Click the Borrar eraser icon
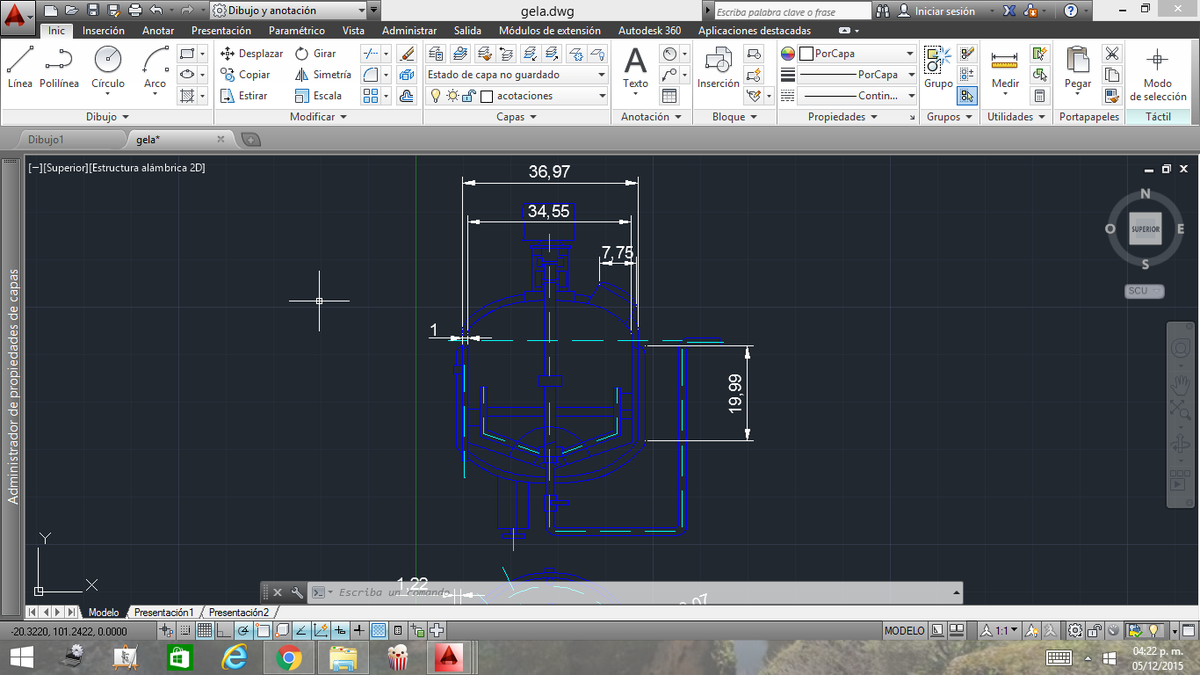The width and height of the screenshot is (1200, 675). (x=406, y=53)
